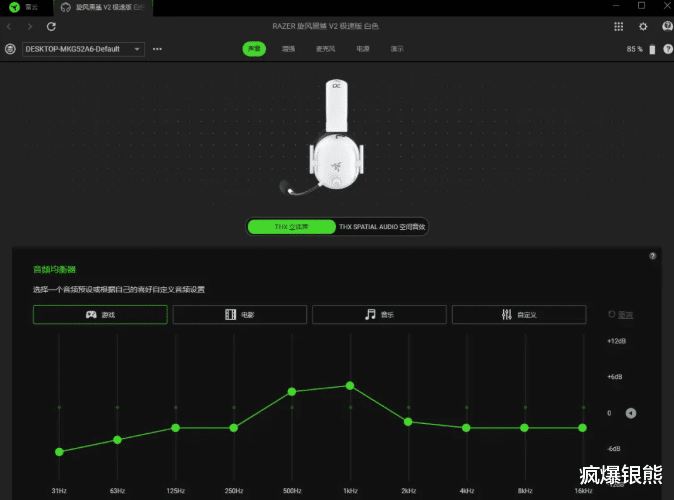Open help via the top-right question mark
The image size is (674, 500).
tap(668, 49)
